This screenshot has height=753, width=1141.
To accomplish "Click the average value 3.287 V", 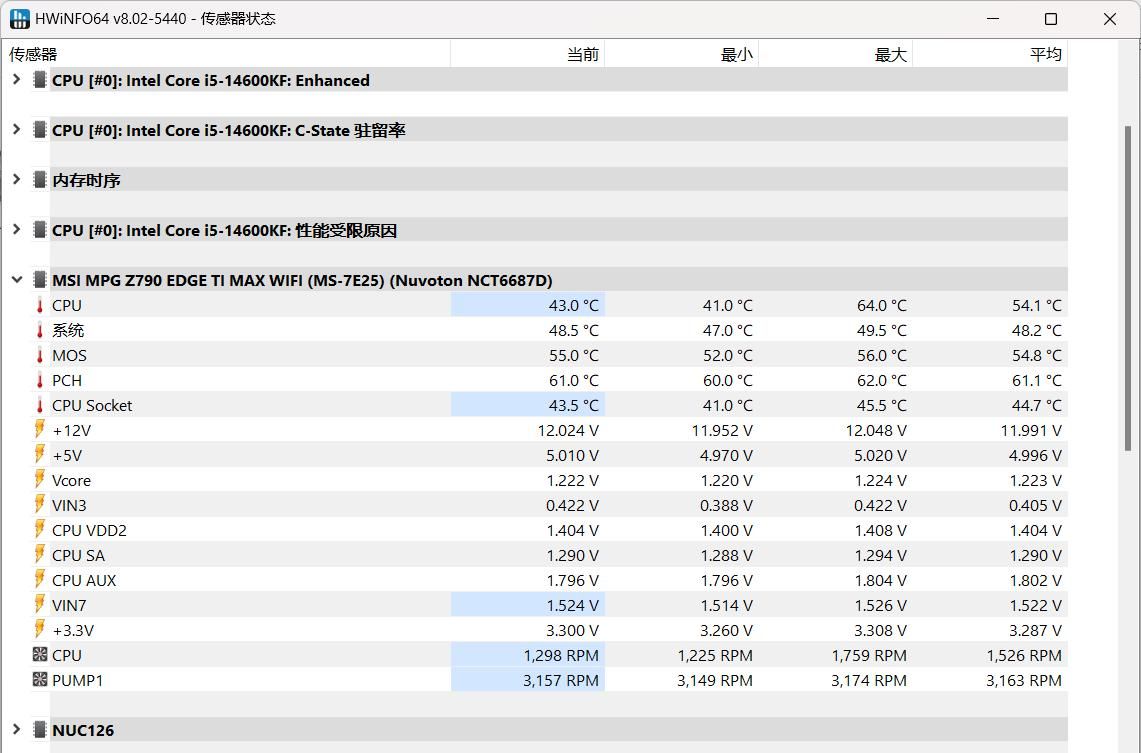I will (1035, 630).
